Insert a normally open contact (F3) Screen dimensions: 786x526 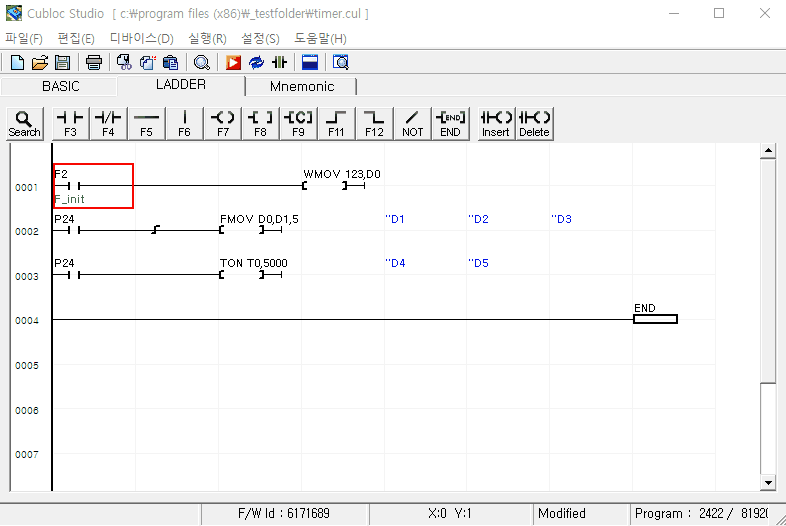click(70, 123)
